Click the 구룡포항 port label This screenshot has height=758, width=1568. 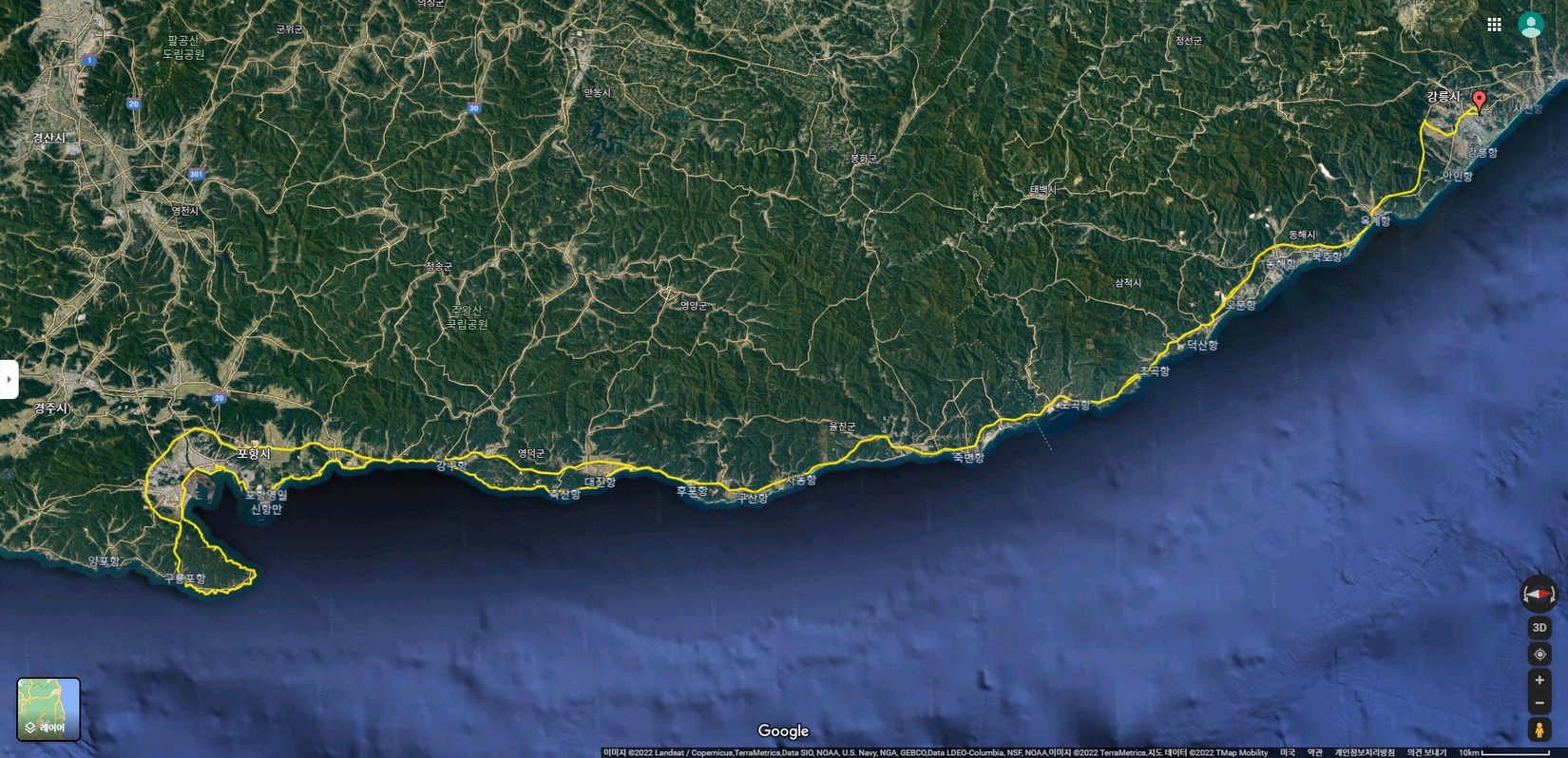pos(184,578)
